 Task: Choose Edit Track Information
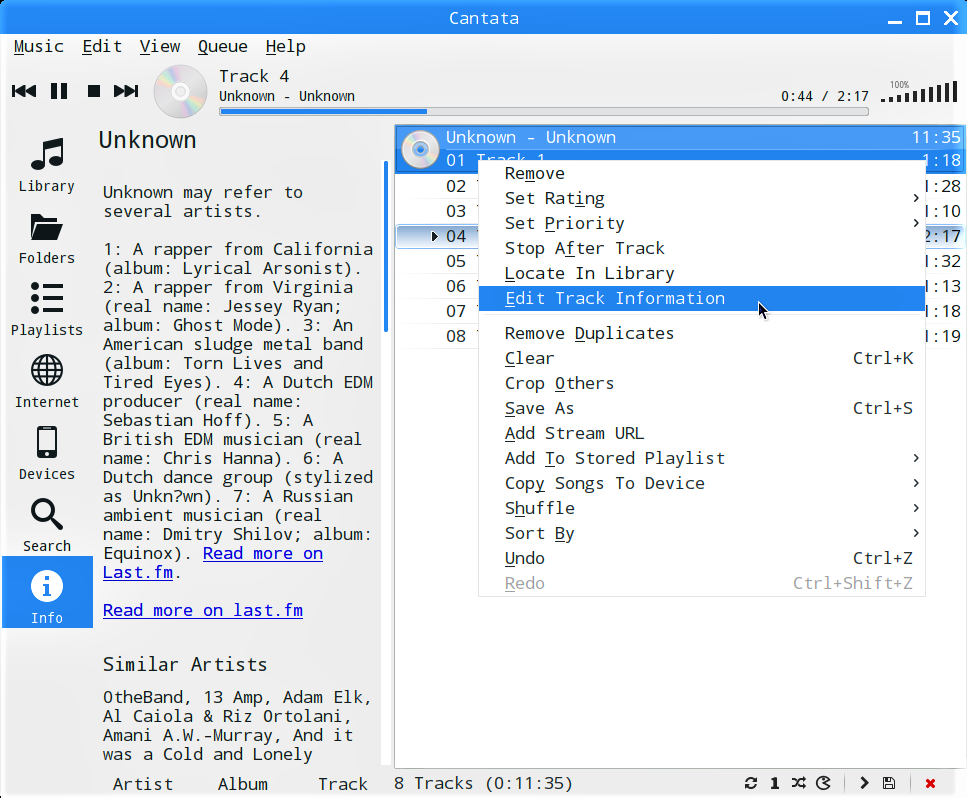point(702,298)
